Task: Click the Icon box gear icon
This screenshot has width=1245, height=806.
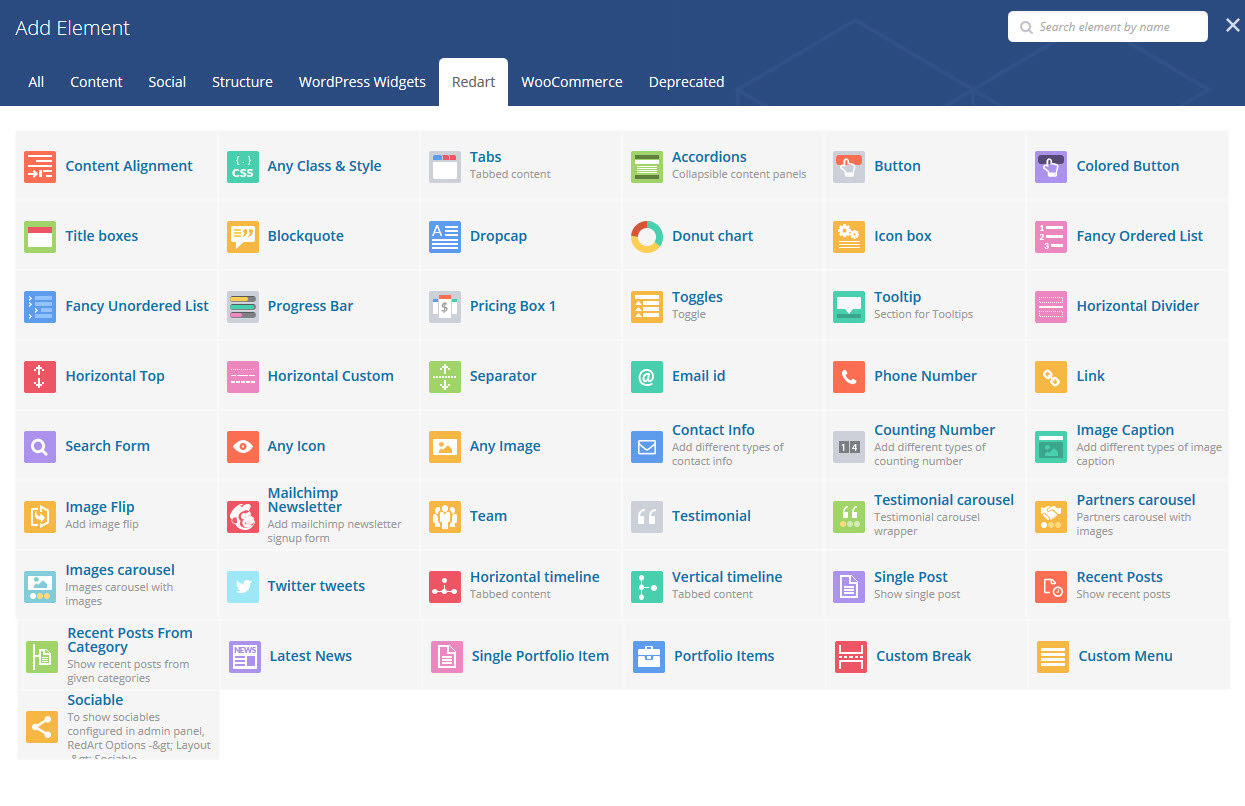Action: [849, 237]
